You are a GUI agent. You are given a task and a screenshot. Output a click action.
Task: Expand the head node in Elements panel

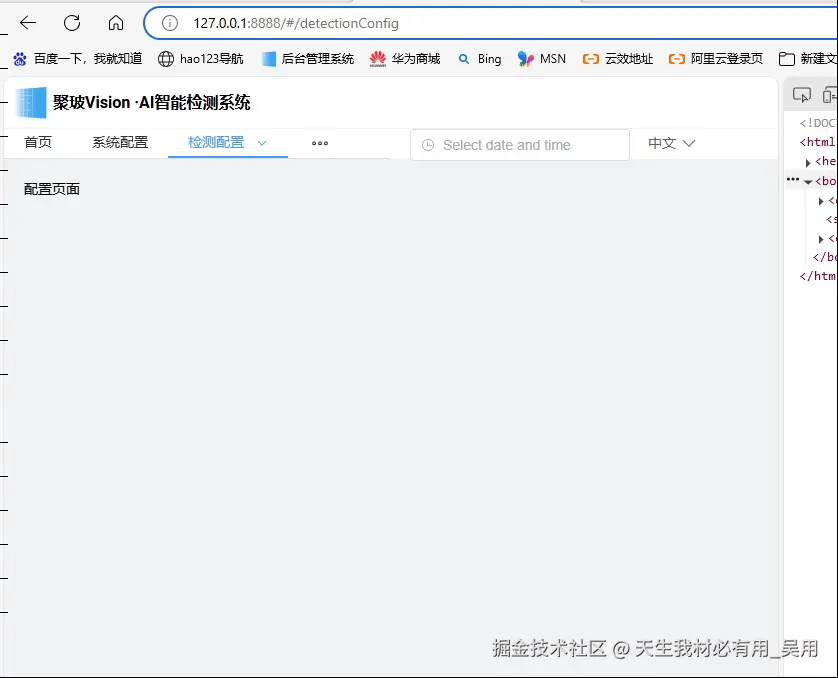(x=808, y=161)
